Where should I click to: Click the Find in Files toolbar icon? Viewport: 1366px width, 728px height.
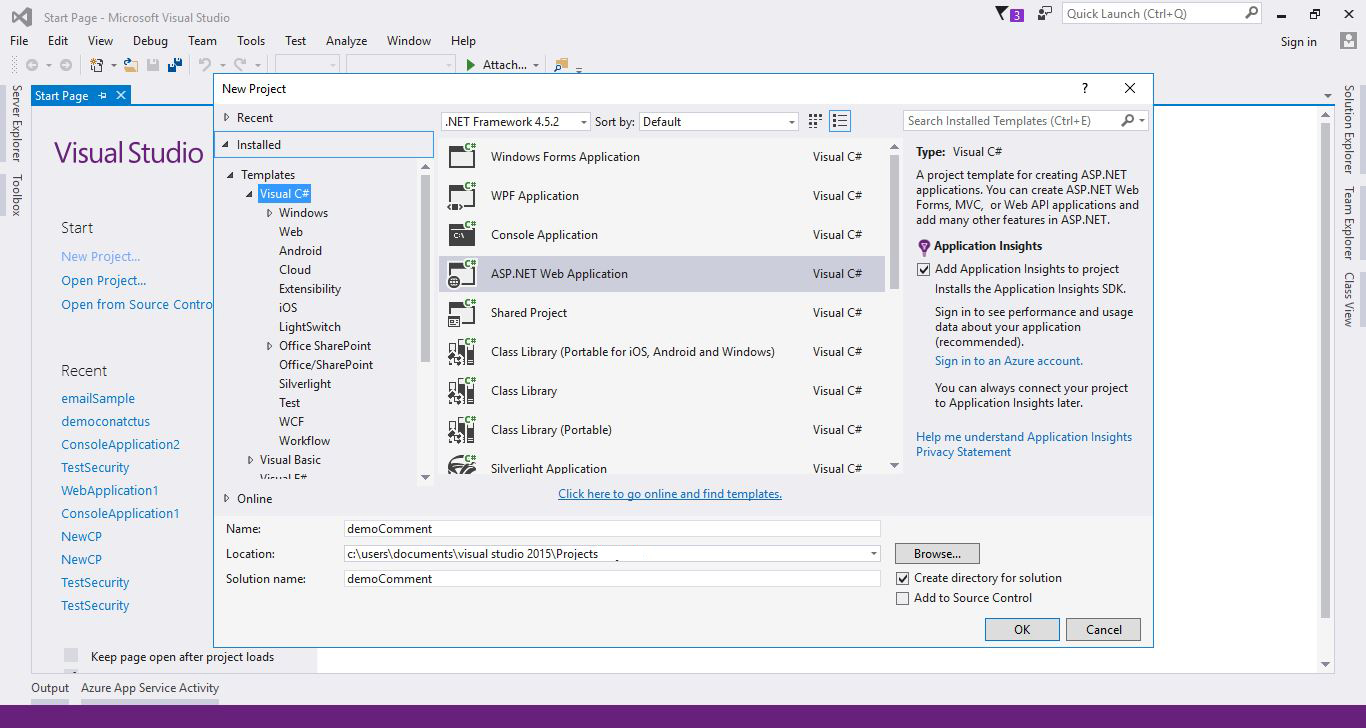pyautogui.click(x=561, y=65)
